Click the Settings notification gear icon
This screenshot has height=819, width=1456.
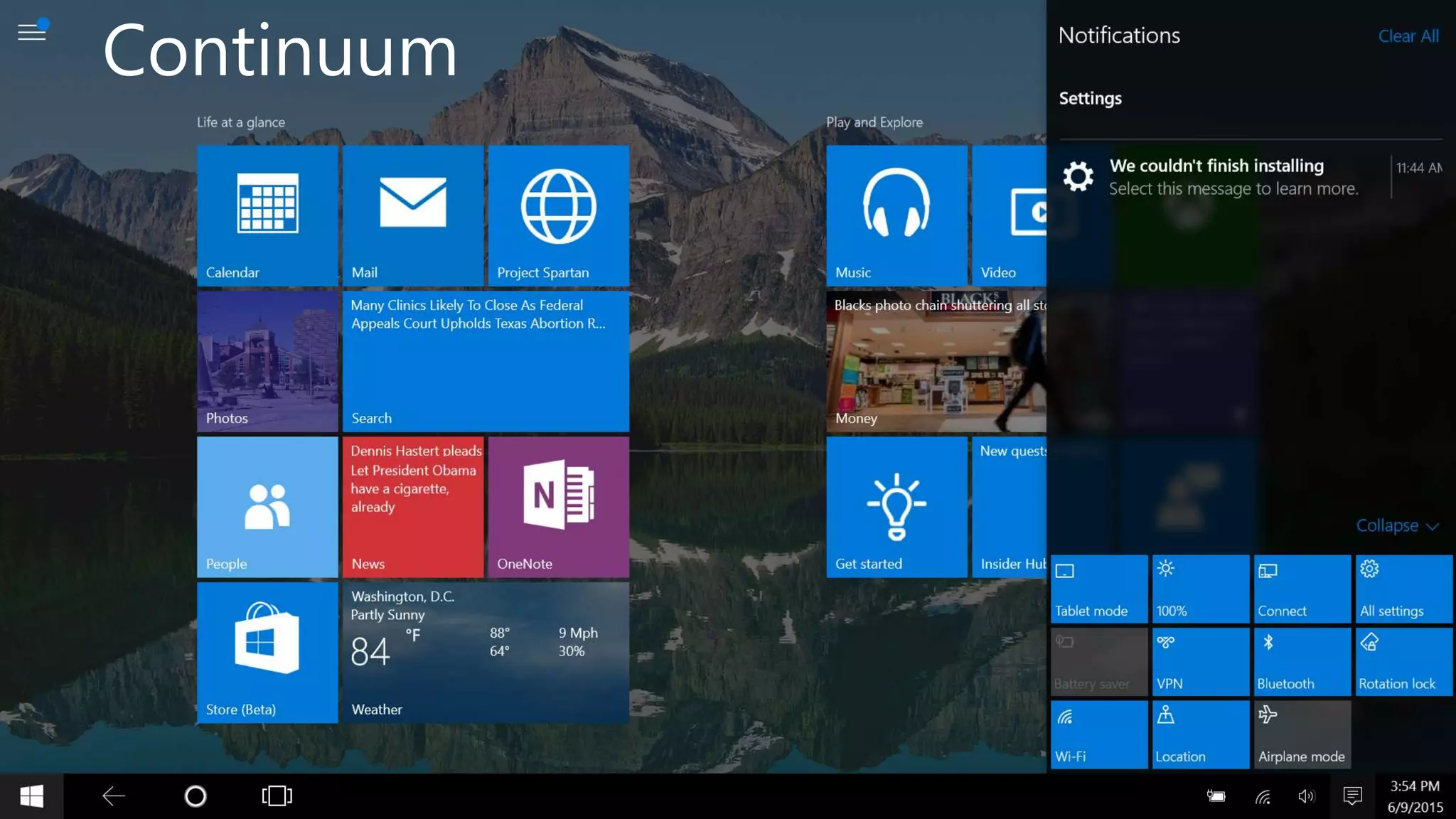coord(1078,176)
